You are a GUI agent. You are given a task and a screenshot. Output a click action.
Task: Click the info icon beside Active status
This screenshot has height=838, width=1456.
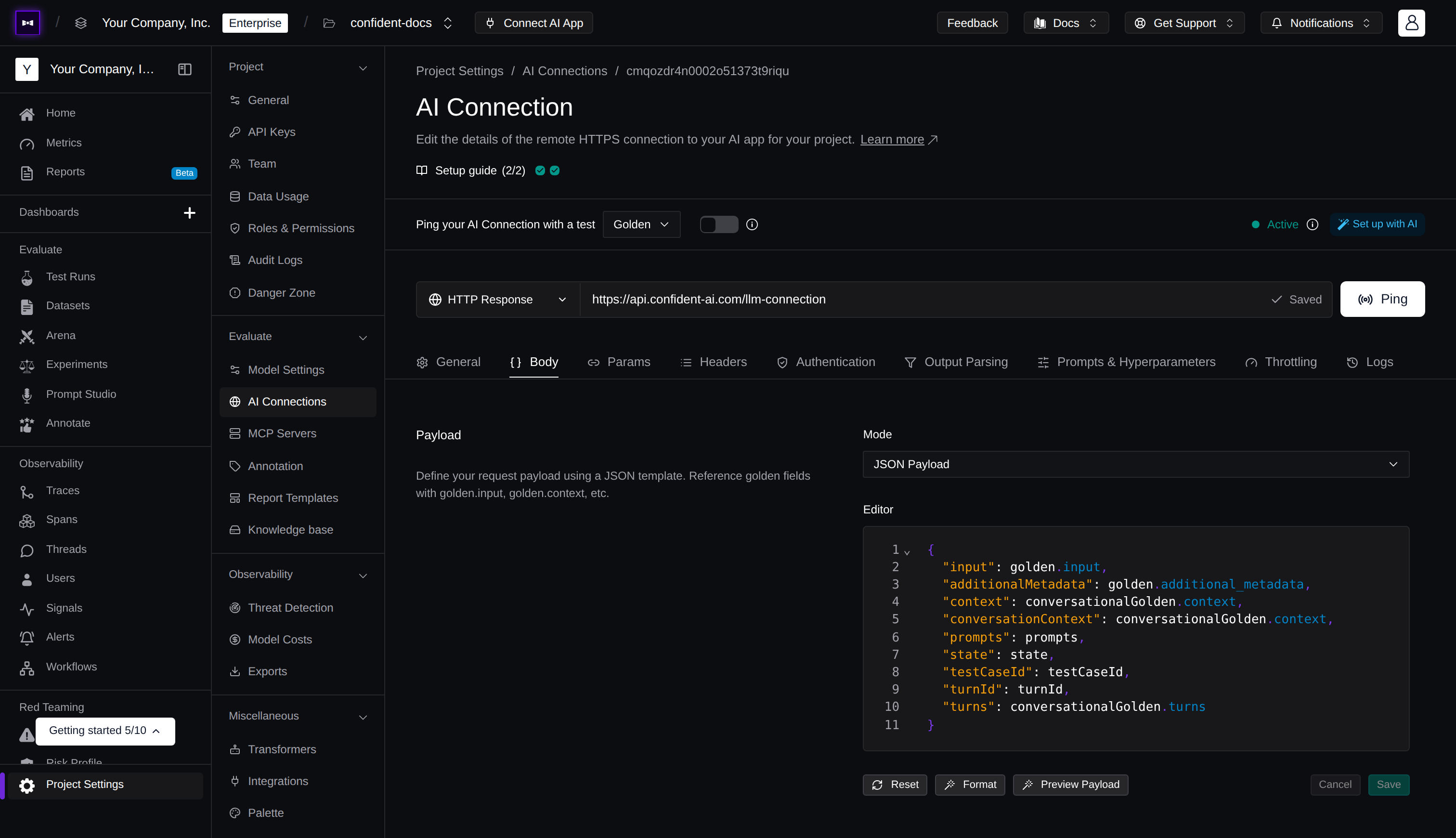1312,224
